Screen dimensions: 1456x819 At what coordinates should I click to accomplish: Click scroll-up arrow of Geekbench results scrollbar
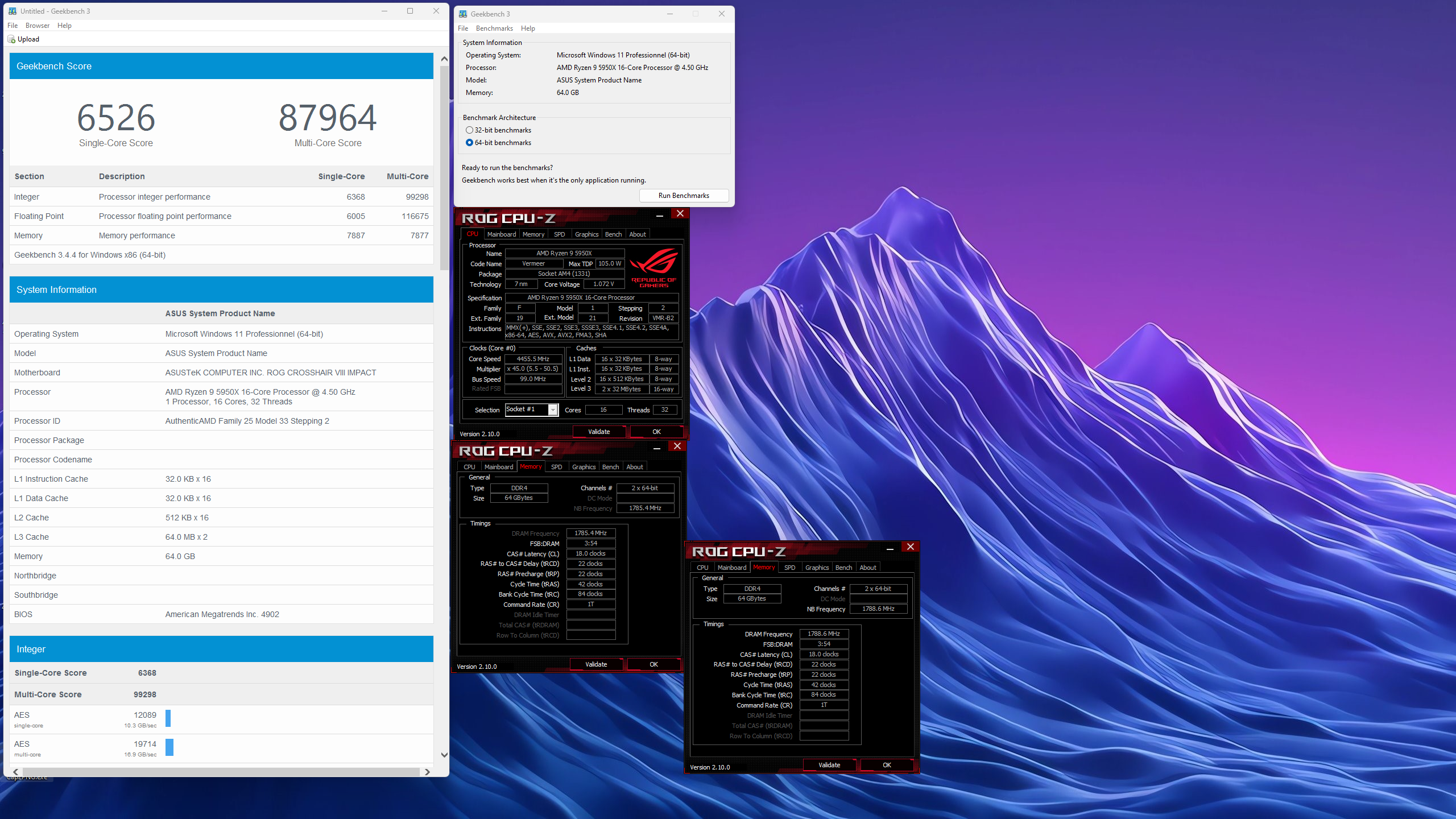(x=444, y=59)
